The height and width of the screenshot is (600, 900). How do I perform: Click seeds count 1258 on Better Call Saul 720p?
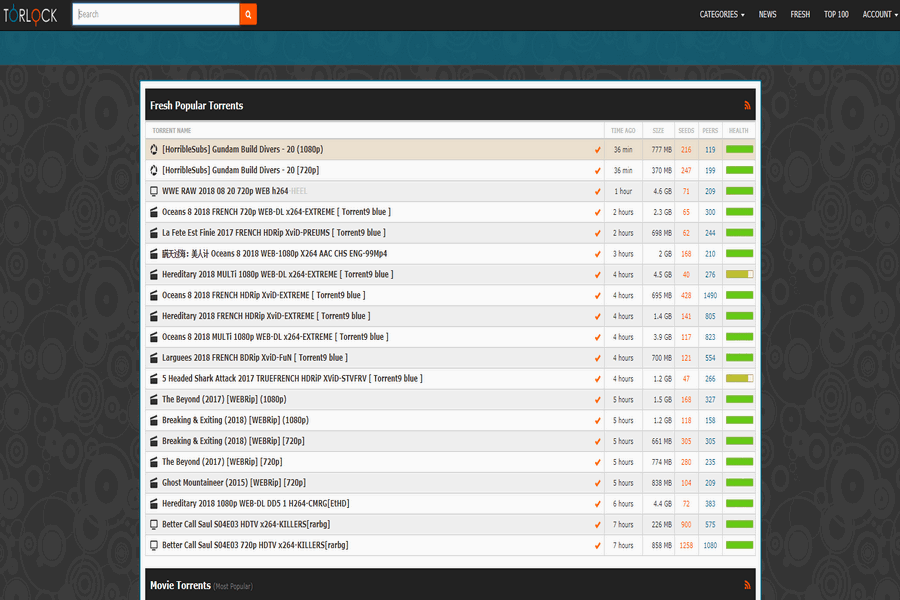click(686, 545)
